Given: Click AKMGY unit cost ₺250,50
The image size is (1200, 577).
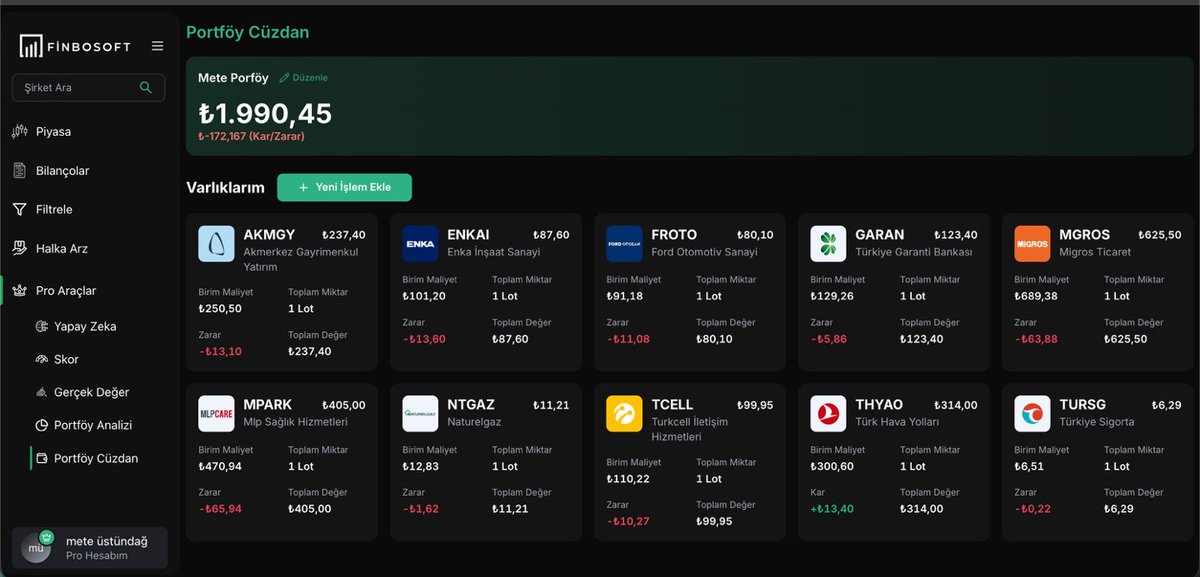Looking at the screenshot, I should [x=220, y=309].
